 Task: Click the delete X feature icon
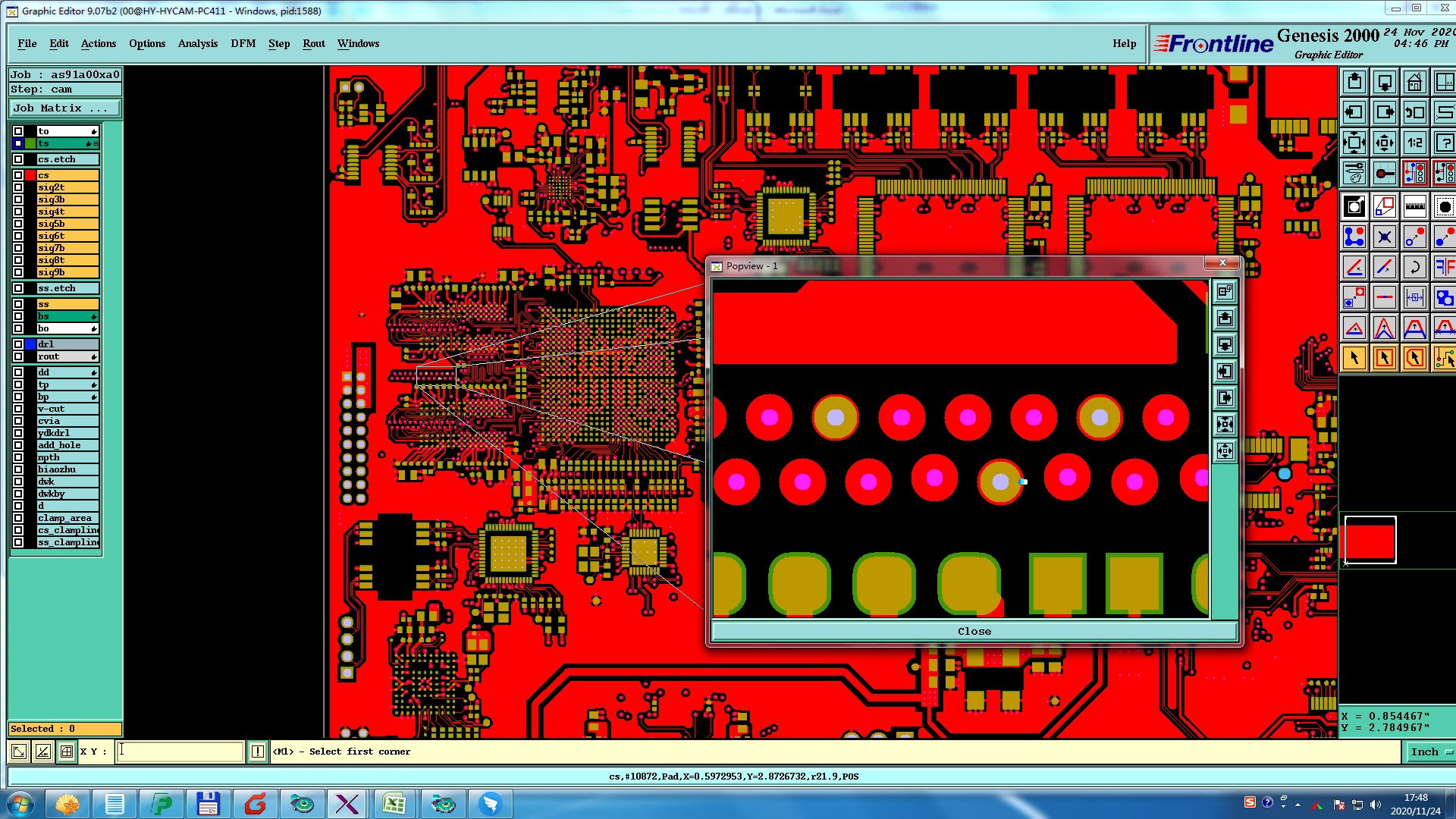tap(1384, 237)
